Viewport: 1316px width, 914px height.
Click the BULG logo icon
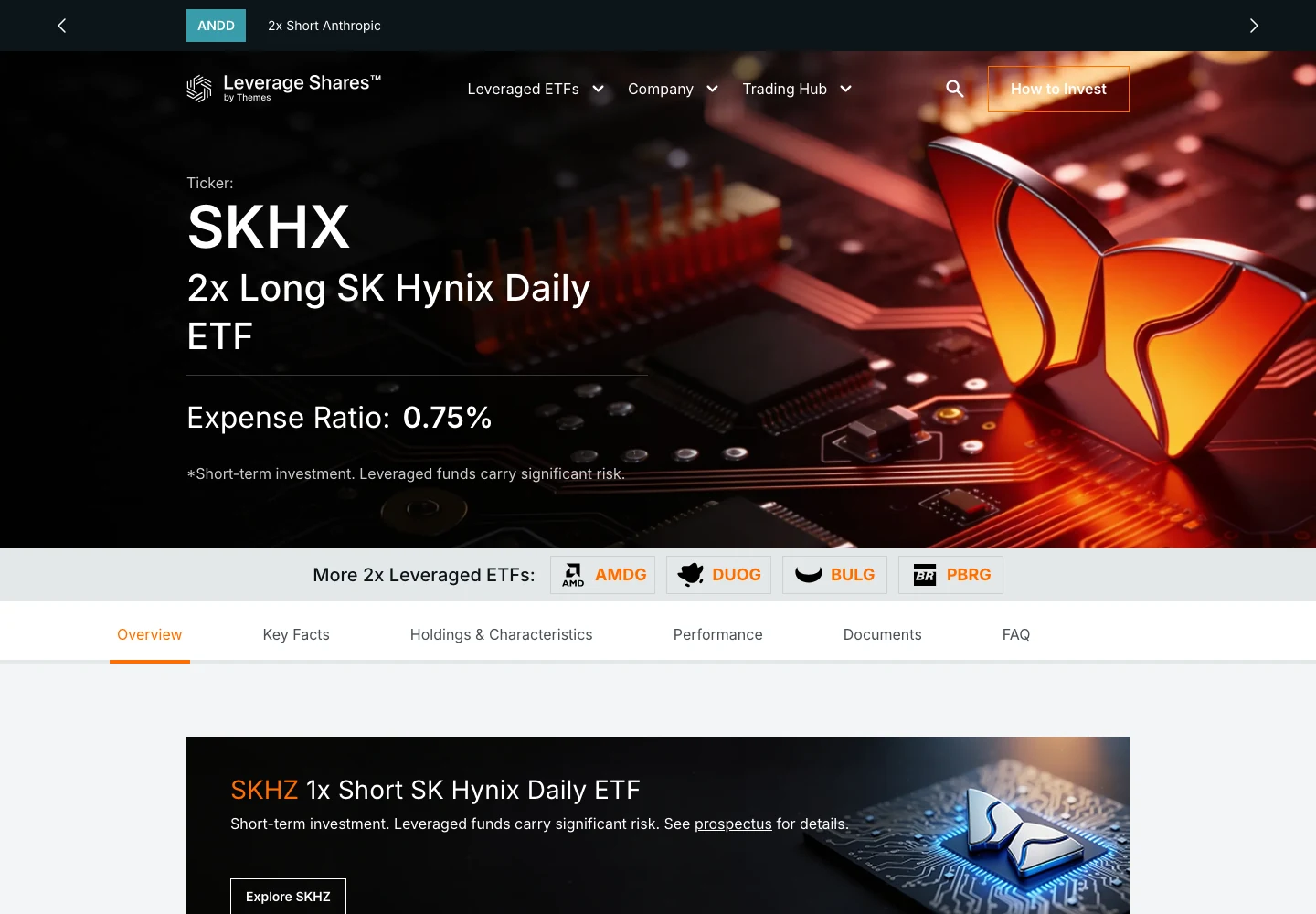click(809, 575)
